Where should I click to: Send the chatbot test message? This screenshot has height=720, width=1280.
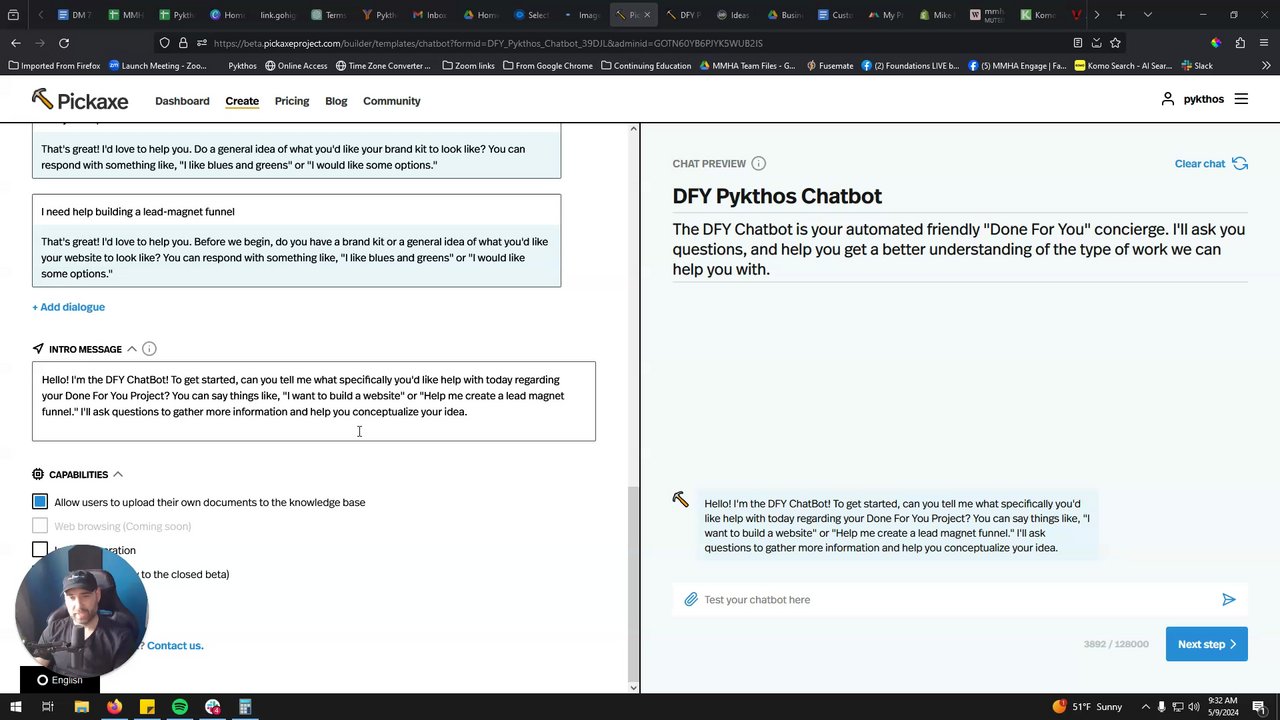tap(1229, 599)
